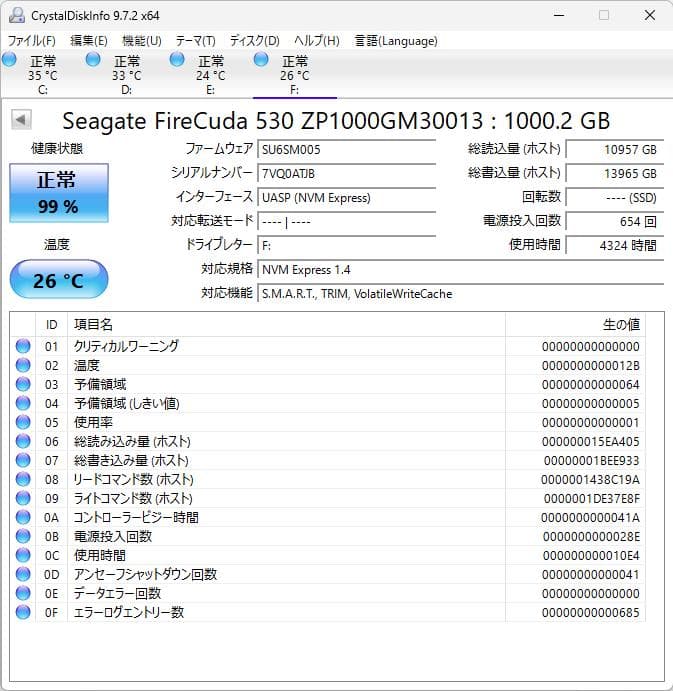The height and width of the screenshot is (691, 673).
Task: Click the status orb of row 0A コントローラービジー時間
Action: coord(23,517)
